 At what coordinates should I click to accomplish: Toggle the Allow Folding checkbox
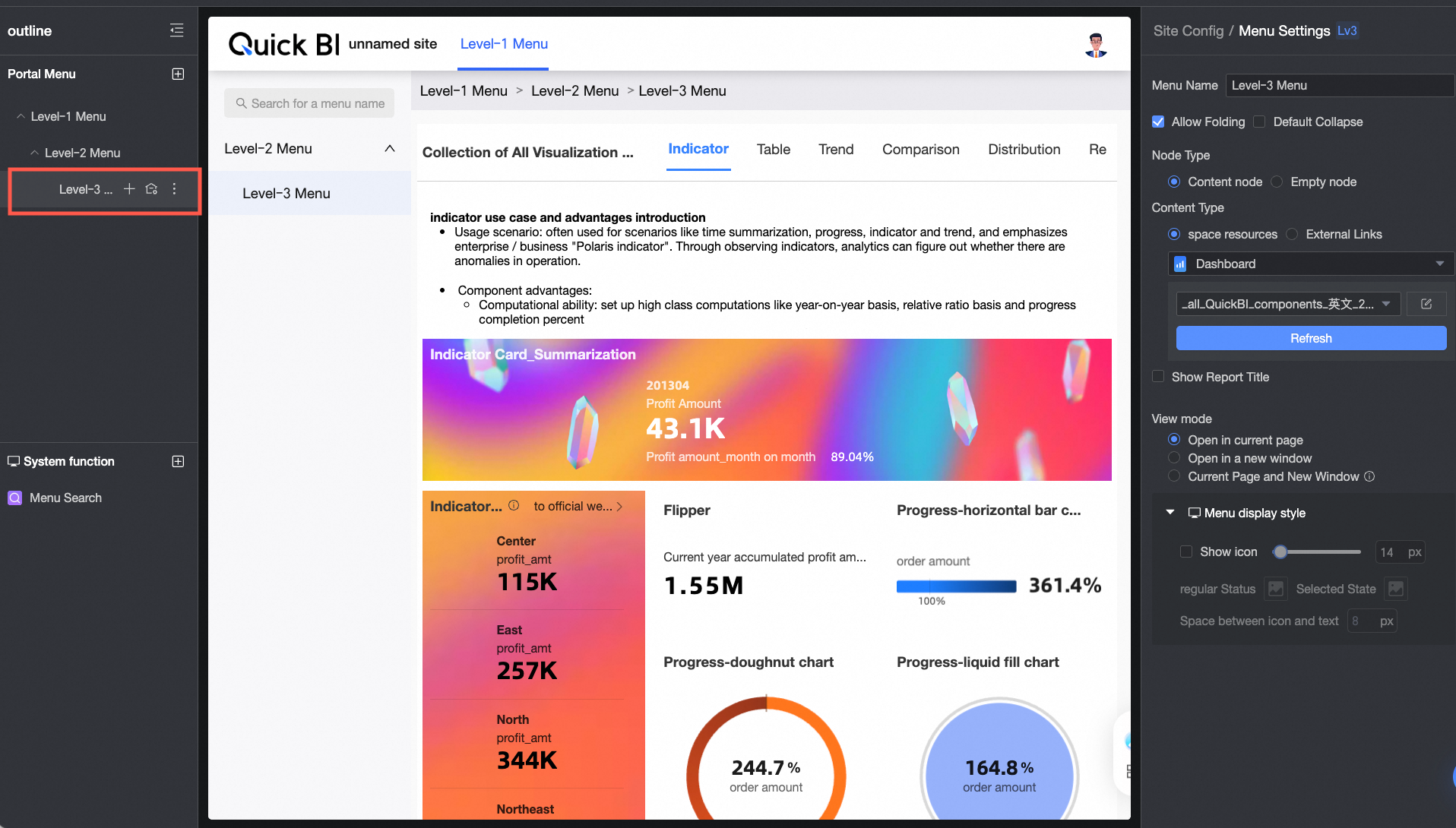point(1158,122)
